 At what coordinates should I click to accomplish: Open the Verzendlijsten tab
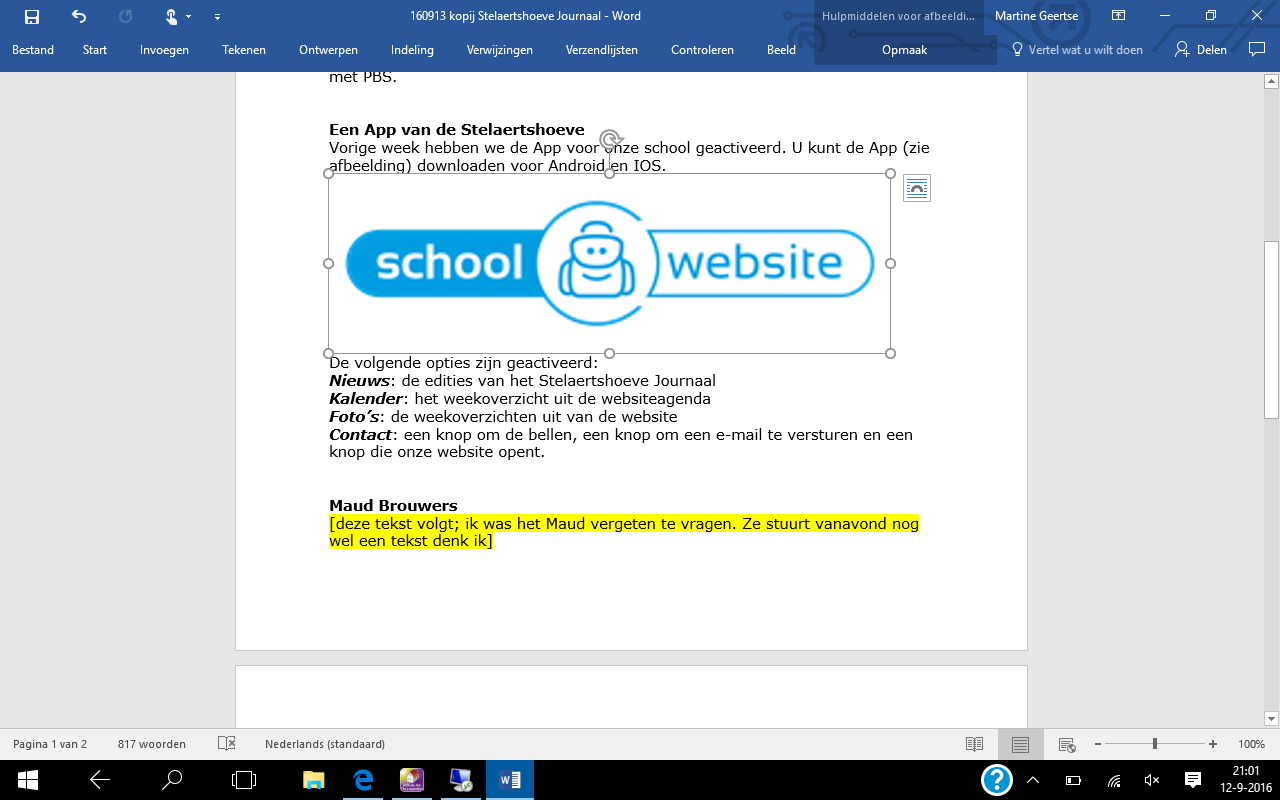pyautogui.click(x=601, y=50)
